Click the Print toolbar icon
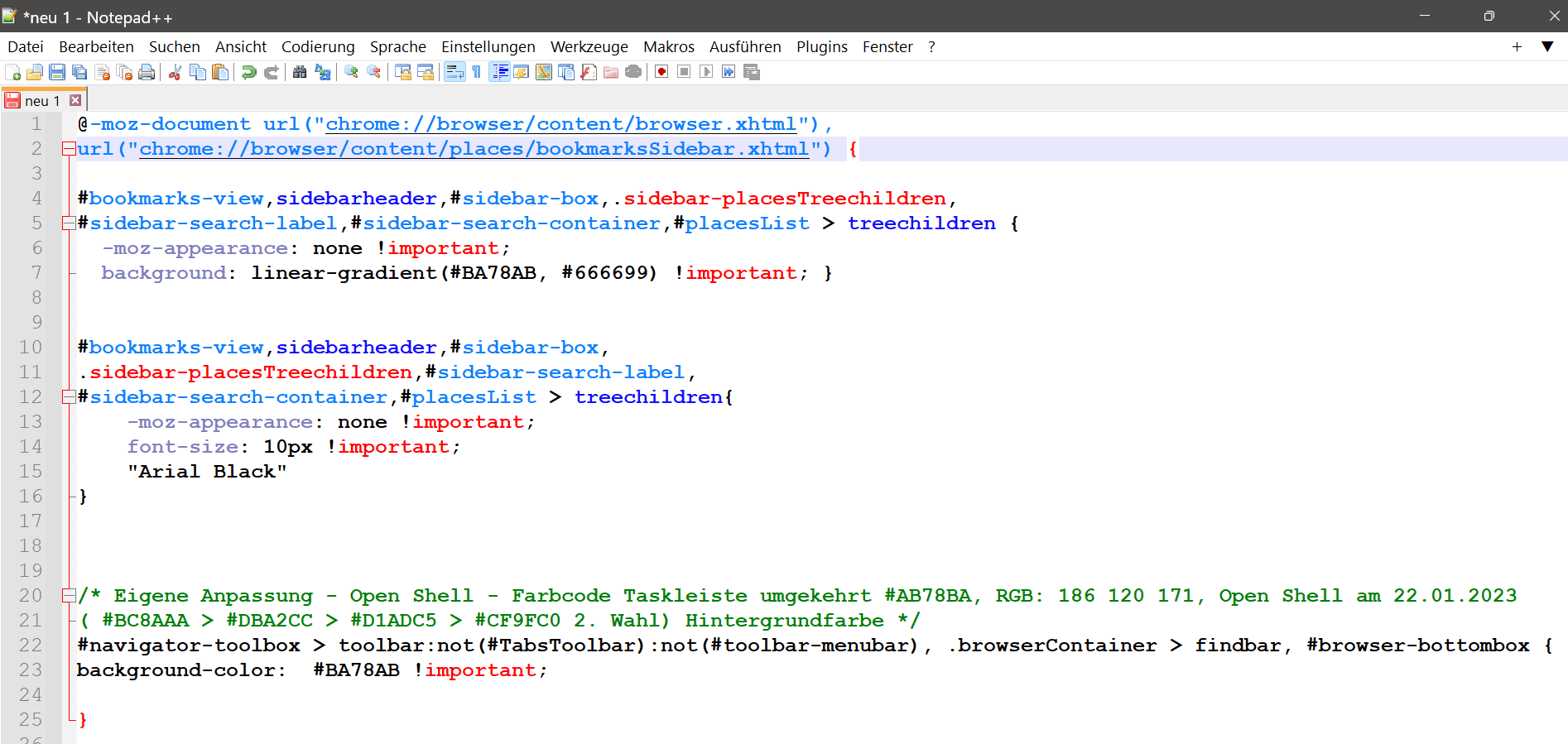This screenshot has width=1568, height=744. coord(147,73)
